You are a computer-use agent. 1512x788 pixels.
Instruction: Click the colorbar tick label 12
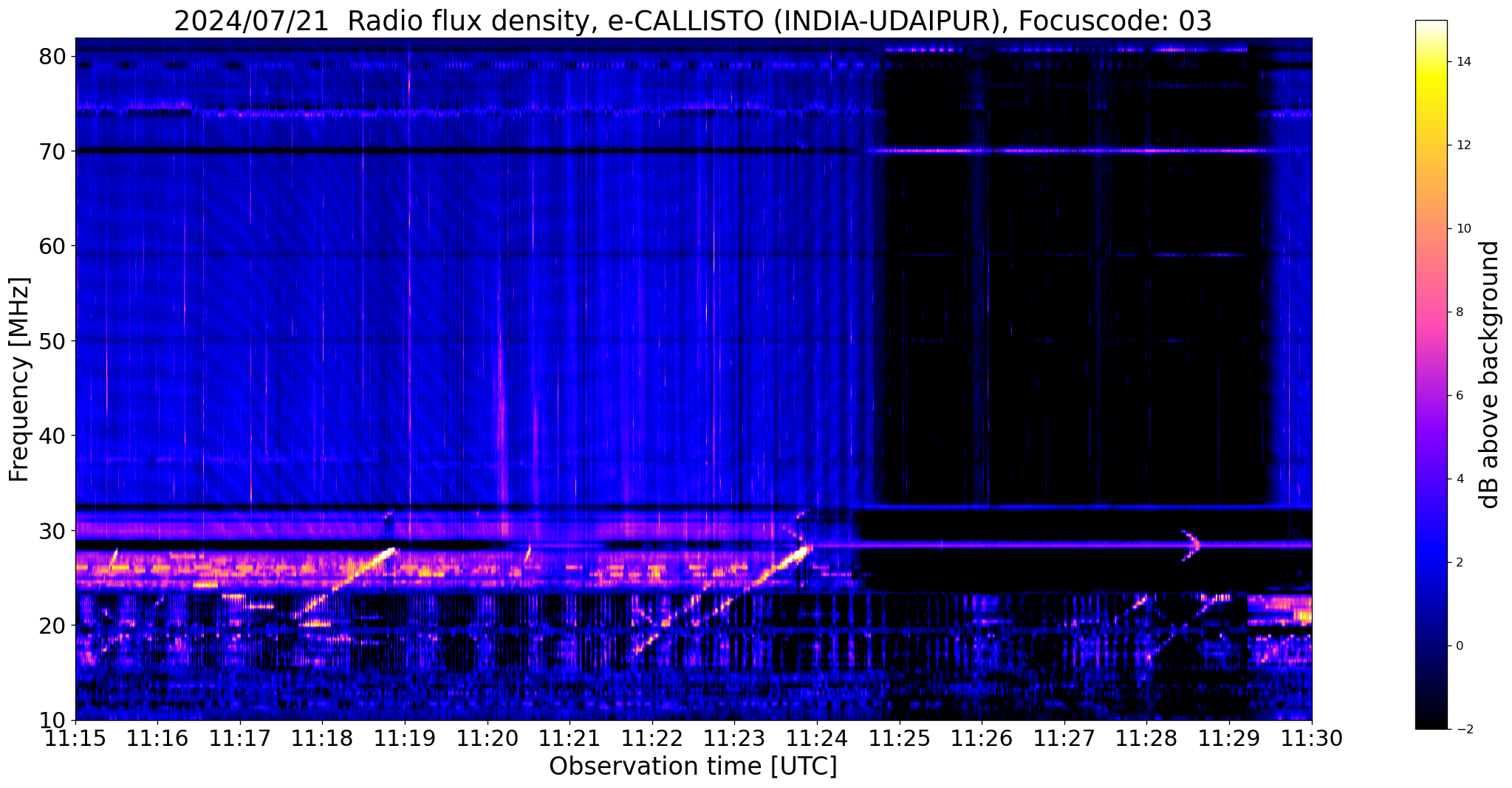tap(1463, 145)
